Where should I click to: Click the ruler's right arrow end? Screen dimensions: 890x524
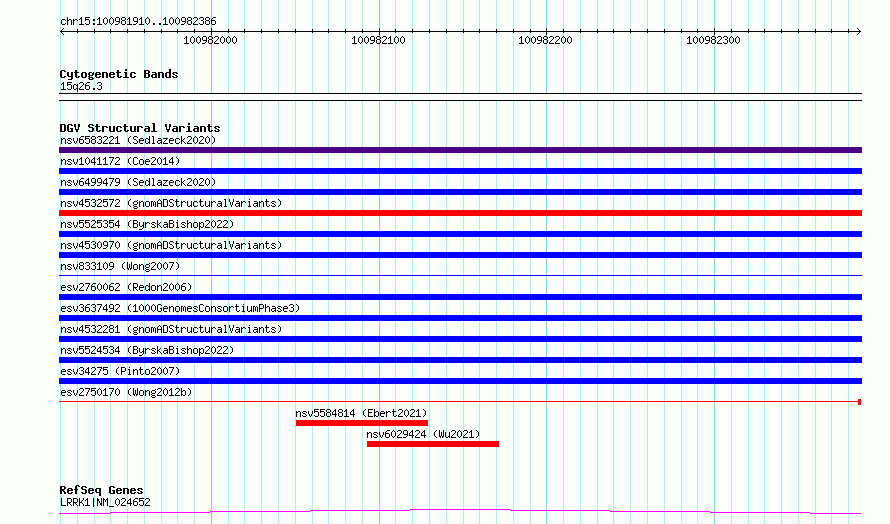pos(859,31)
